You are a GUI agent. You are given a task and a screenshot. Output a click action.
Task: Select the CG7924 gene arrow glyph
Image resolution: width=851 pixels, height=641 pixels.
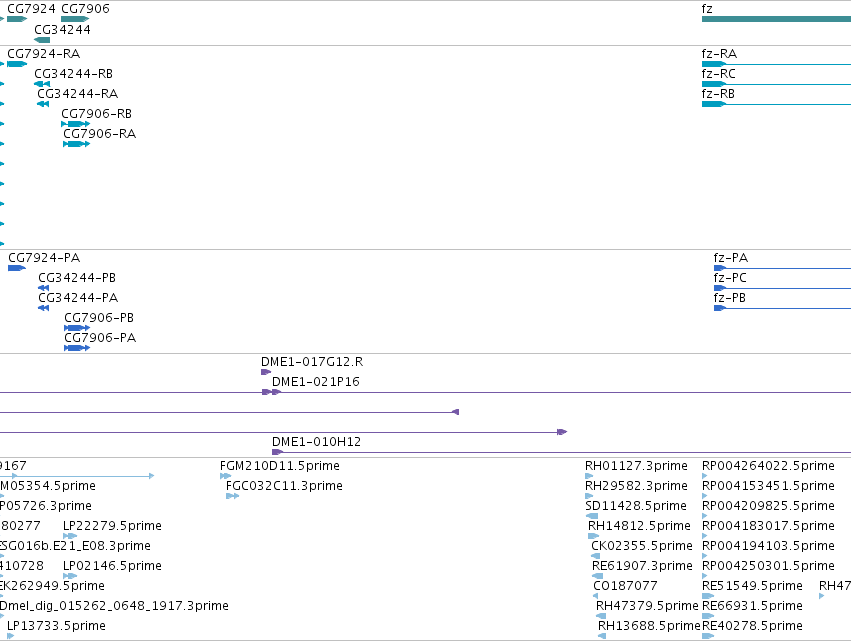[x=17, y=19]
